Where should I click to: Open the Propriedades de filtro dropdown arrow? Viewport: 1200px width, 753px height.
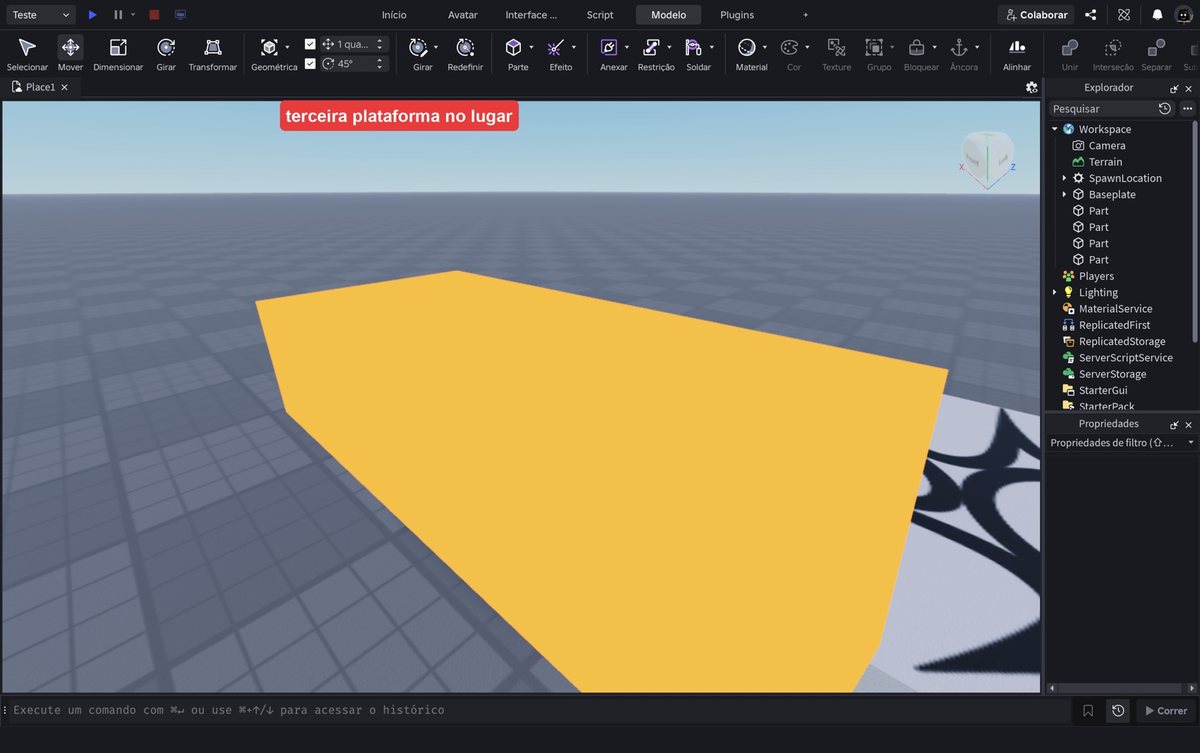1190,442
